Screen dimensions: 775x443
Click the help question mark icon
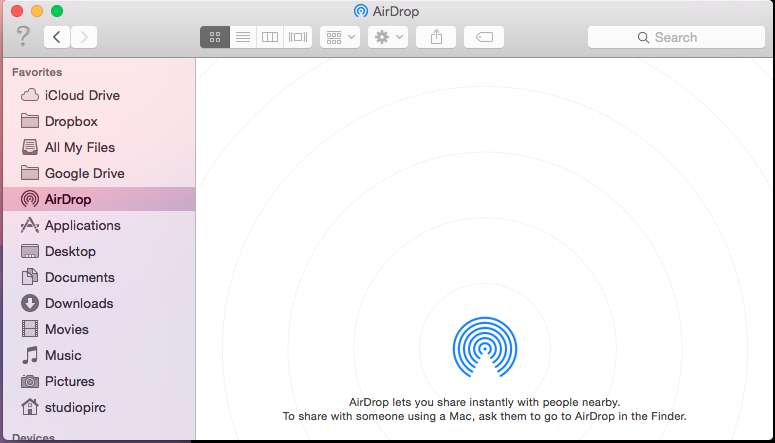click(x=23, y=37)
